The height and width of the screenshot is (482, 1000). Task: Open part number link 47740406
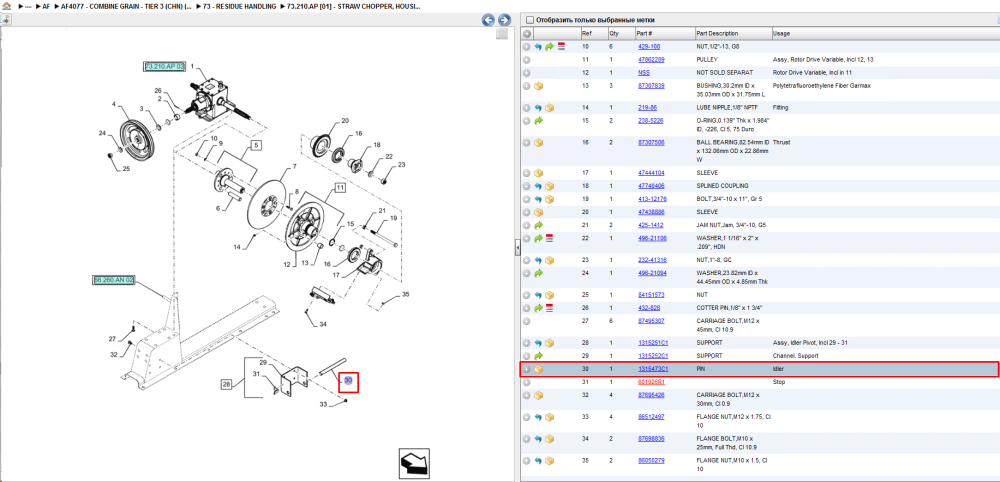pyautogui.click(x=651, y=186)
